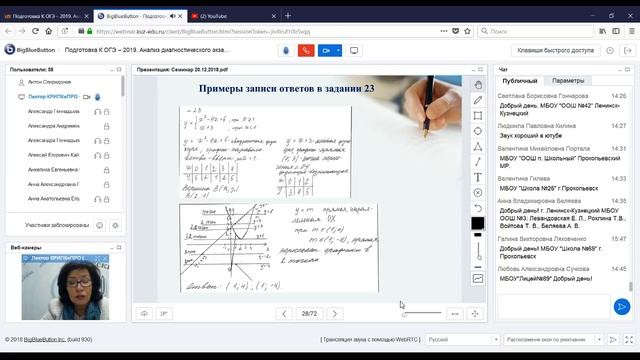Open a new browser tab
This screenshot has width=640, height=360.
pyautogui.click(x=288, y=16)
